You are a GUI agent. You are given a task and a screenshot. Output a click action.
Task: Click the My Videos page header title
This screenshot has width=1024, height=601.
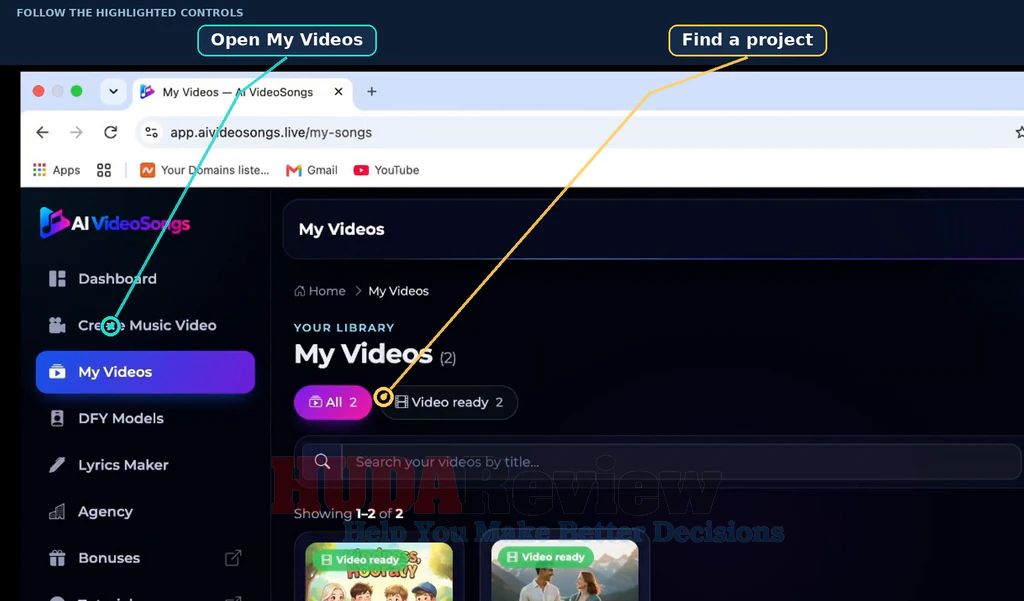tap(342, 229)
